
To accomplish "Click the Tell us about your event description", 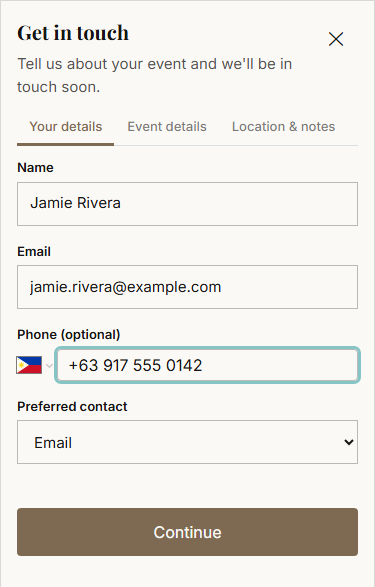I will (x=154, y=75).
